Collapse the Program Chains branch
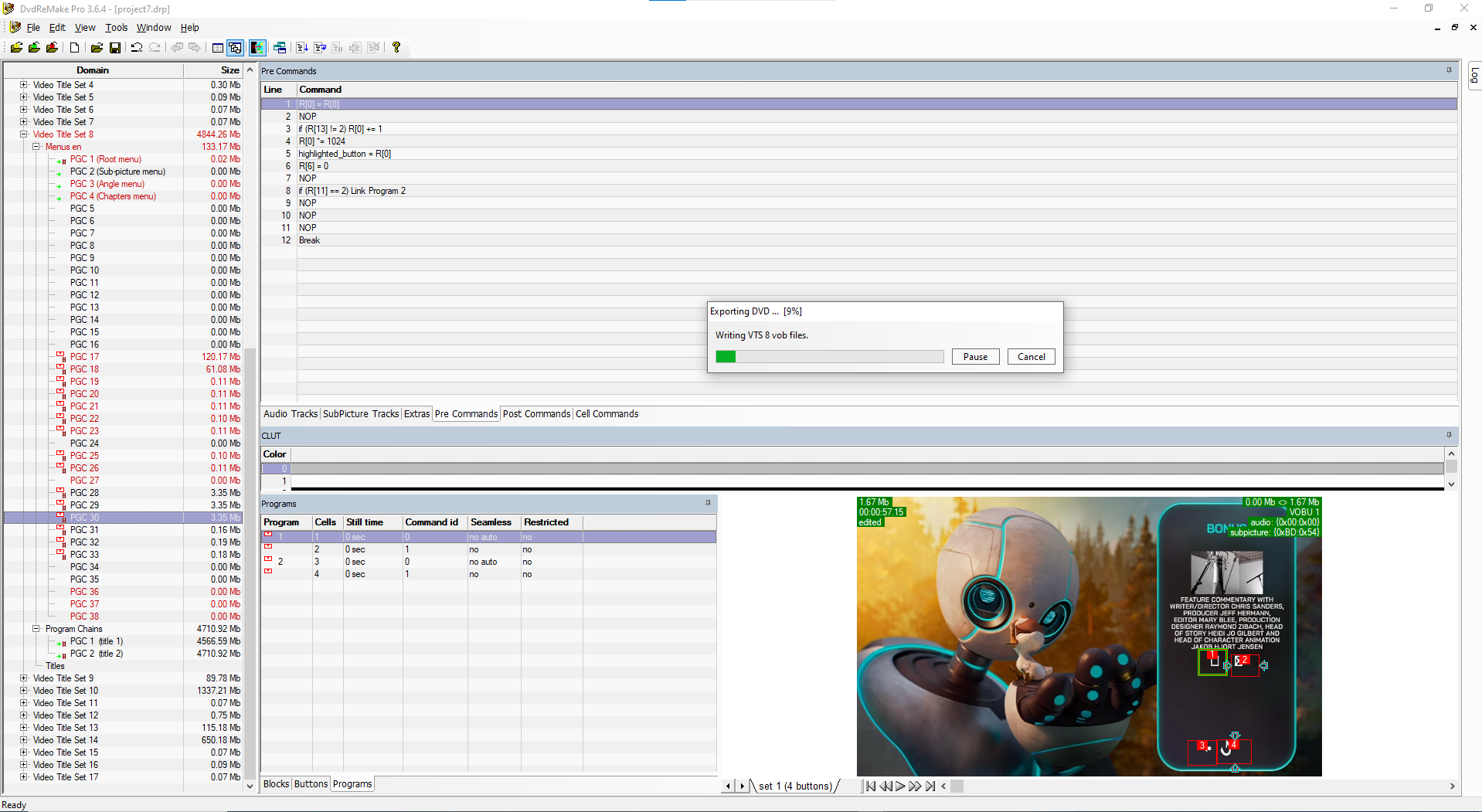Screen dimensions: 1482x812 (x=36, y=629)
